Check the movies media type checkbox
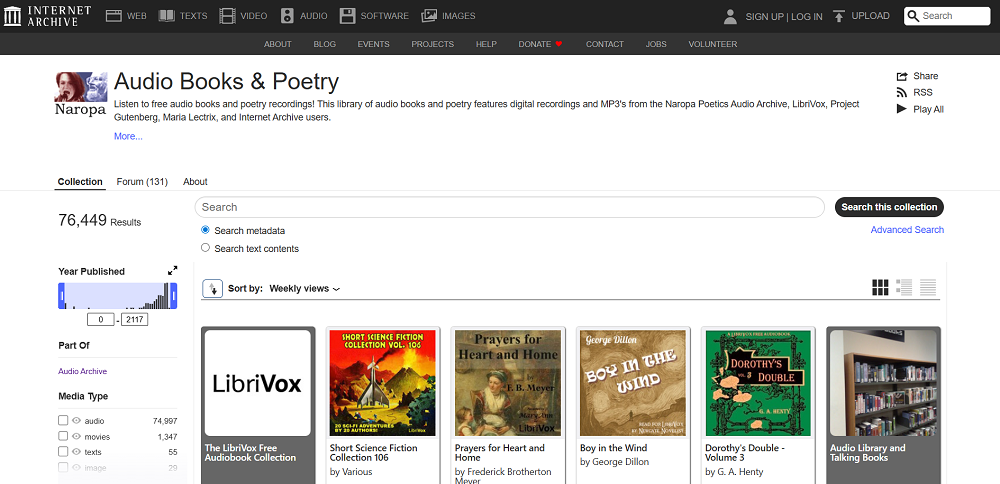 pos(62,436)
